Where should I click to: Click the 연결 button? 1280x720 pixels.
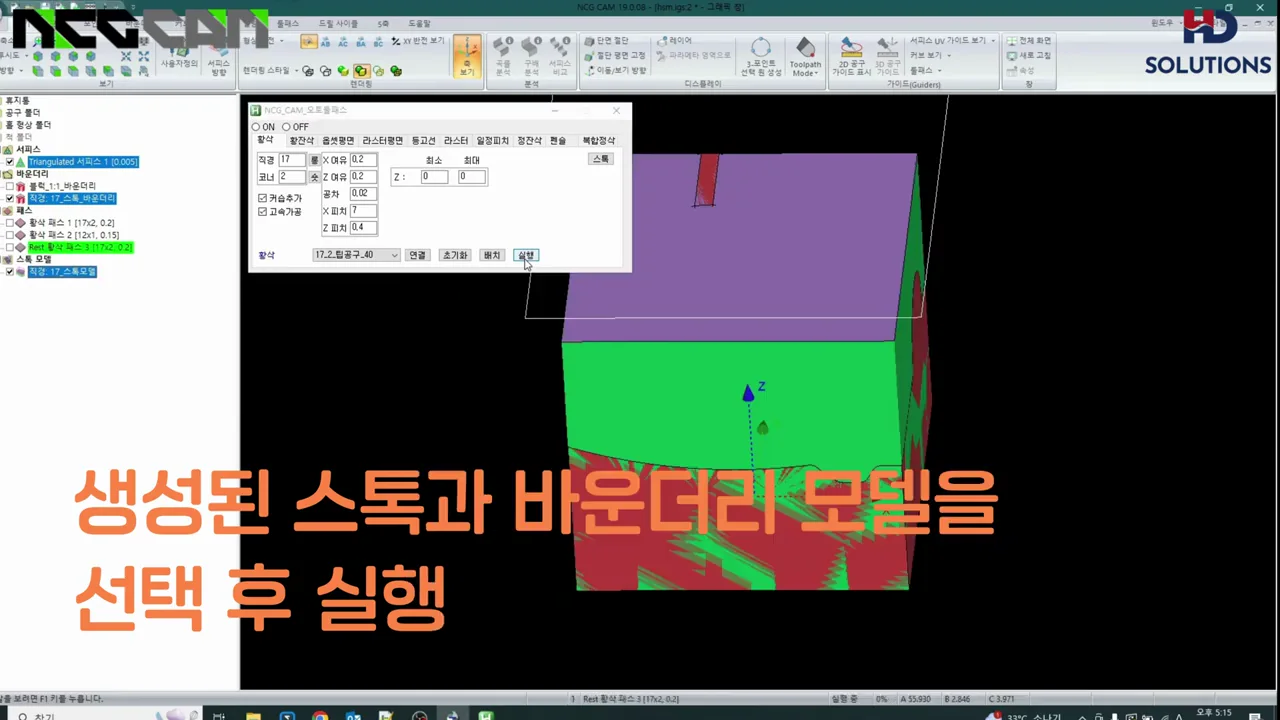417,255
